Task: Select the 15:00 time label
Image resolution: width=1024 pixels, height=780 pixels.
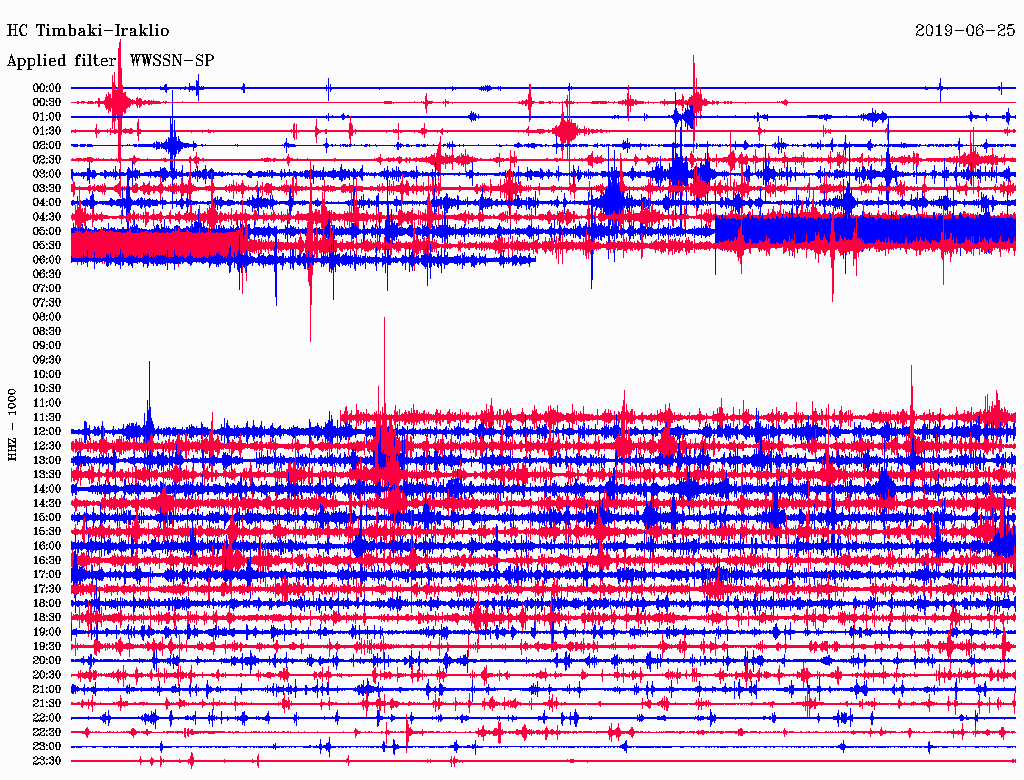Action: coord(47,518)
